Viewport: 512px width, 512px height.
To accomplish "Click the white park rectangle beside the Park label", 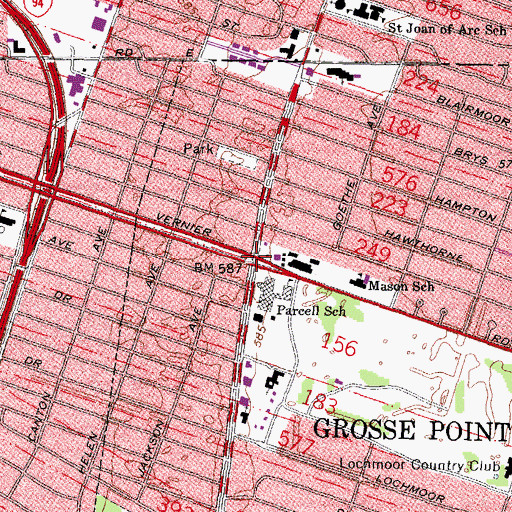I will coord(237,158).
